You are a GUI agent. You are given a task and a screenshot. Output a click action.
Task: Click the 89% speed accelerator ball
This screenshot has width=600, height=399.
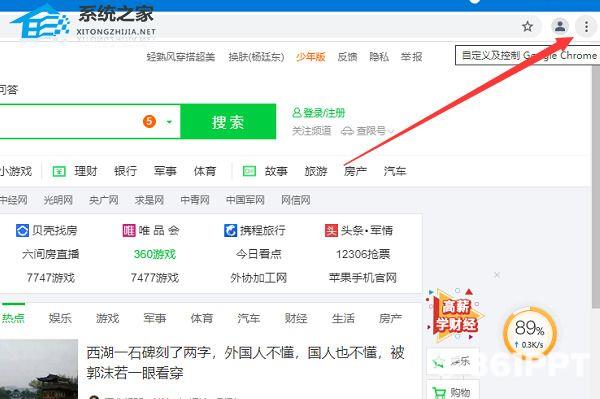(530, 333)
